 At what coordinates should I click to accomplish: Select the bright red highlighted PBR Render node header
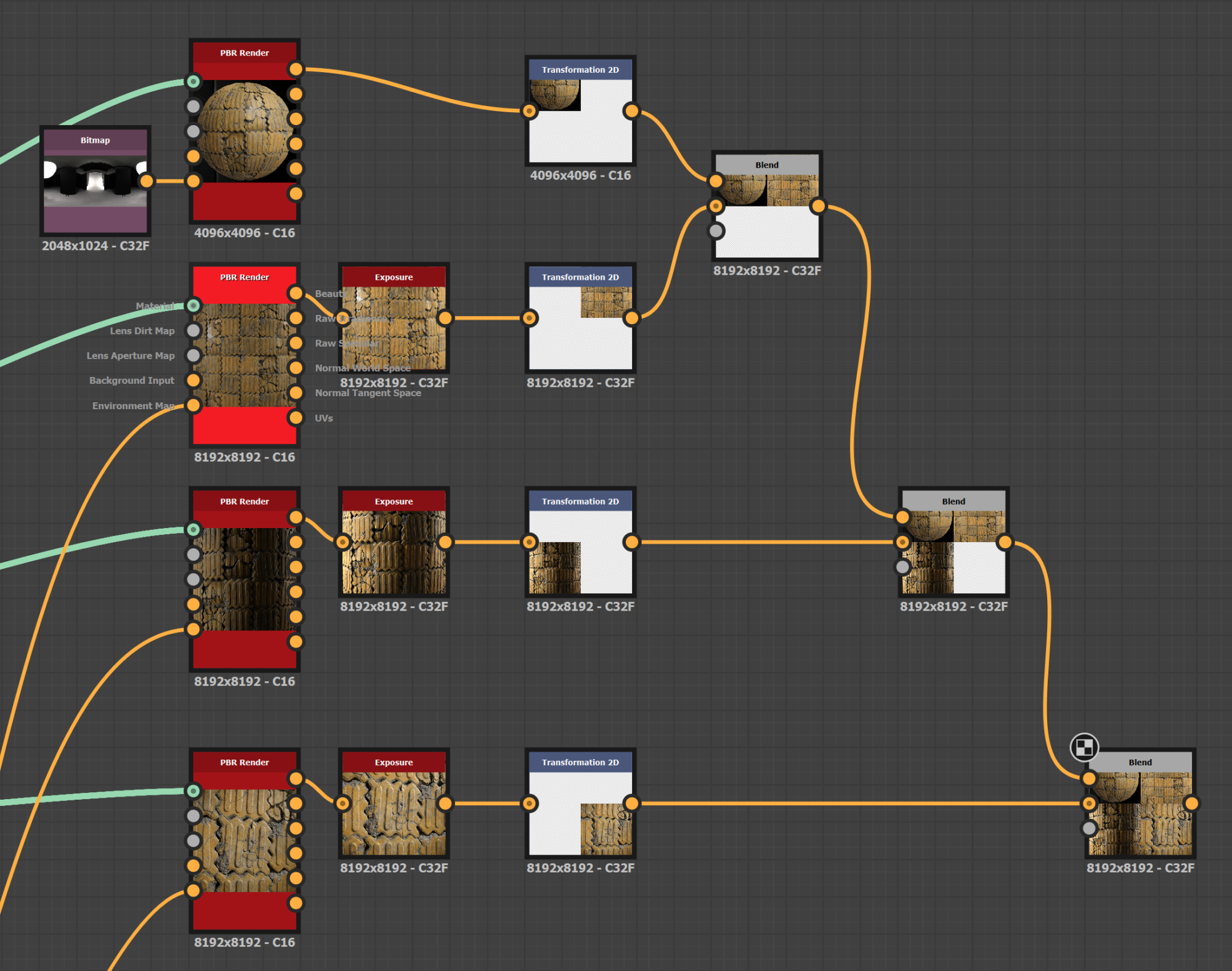pyautogui.click(x=244, y=277)
